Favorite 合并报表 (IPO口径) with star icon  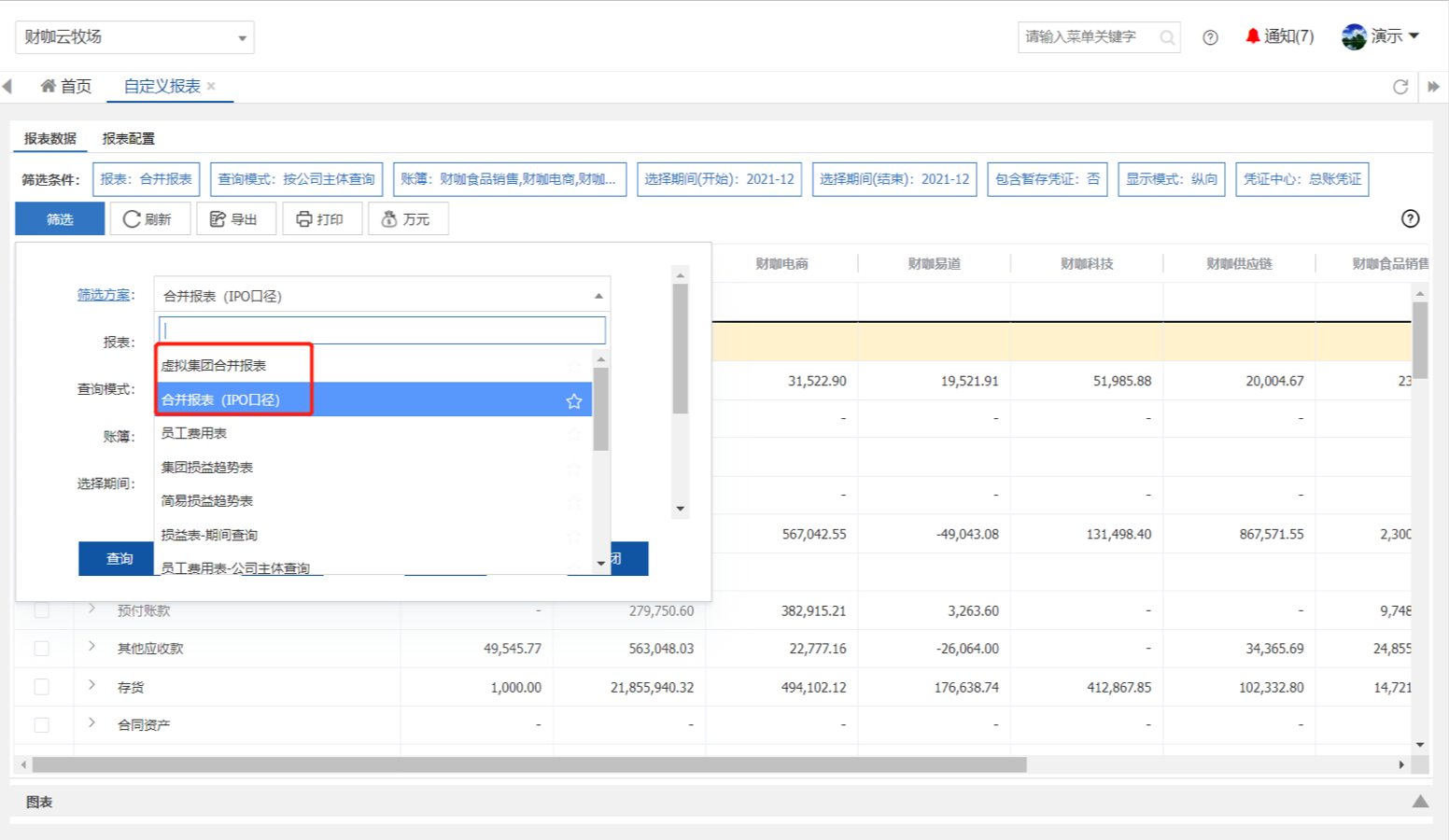(x=574, y=401)
